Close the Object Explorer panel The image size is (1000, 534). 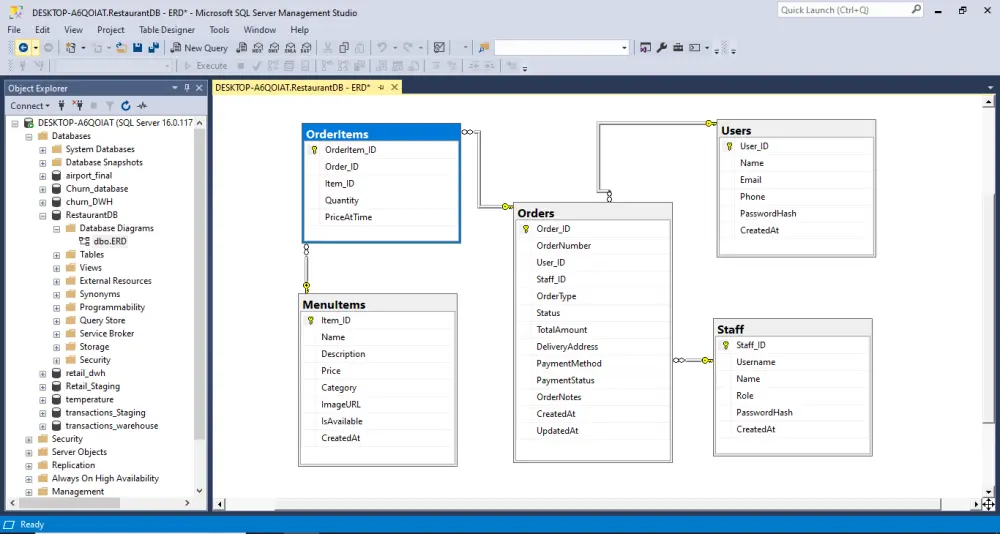pyautogui.click(x=199, y=88)
